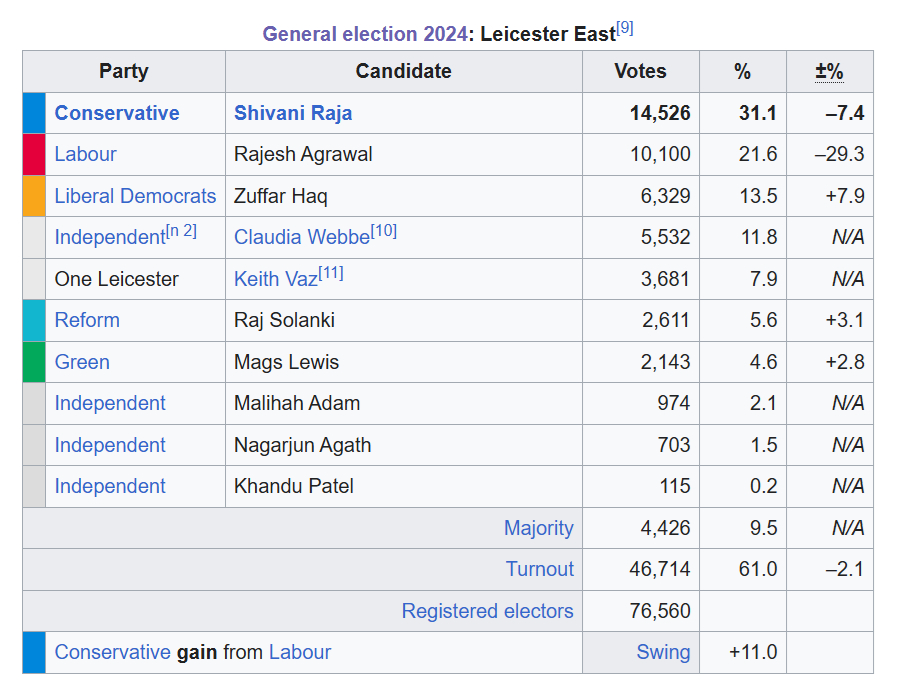Open Keith Vaz's candidate page
The width and height of the screenshot is (918, 693).
pyautogui.click(x=274, y=279)
